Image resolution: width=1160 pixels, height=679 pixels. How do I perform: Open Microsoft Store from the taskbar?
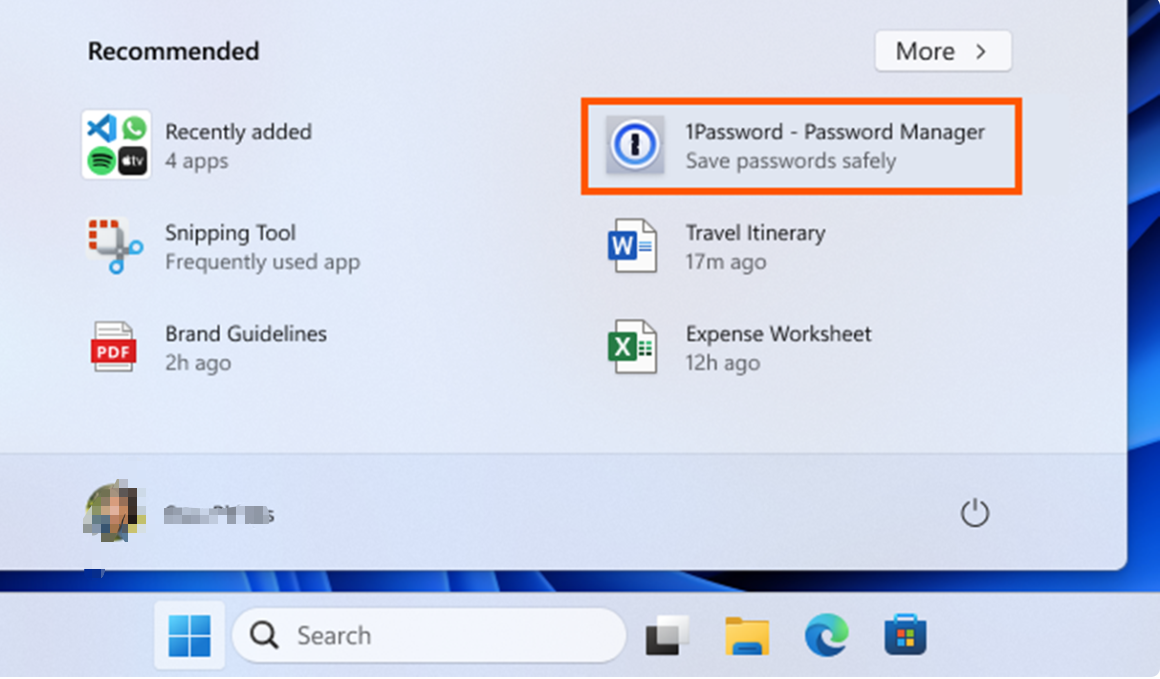(906, 635)
